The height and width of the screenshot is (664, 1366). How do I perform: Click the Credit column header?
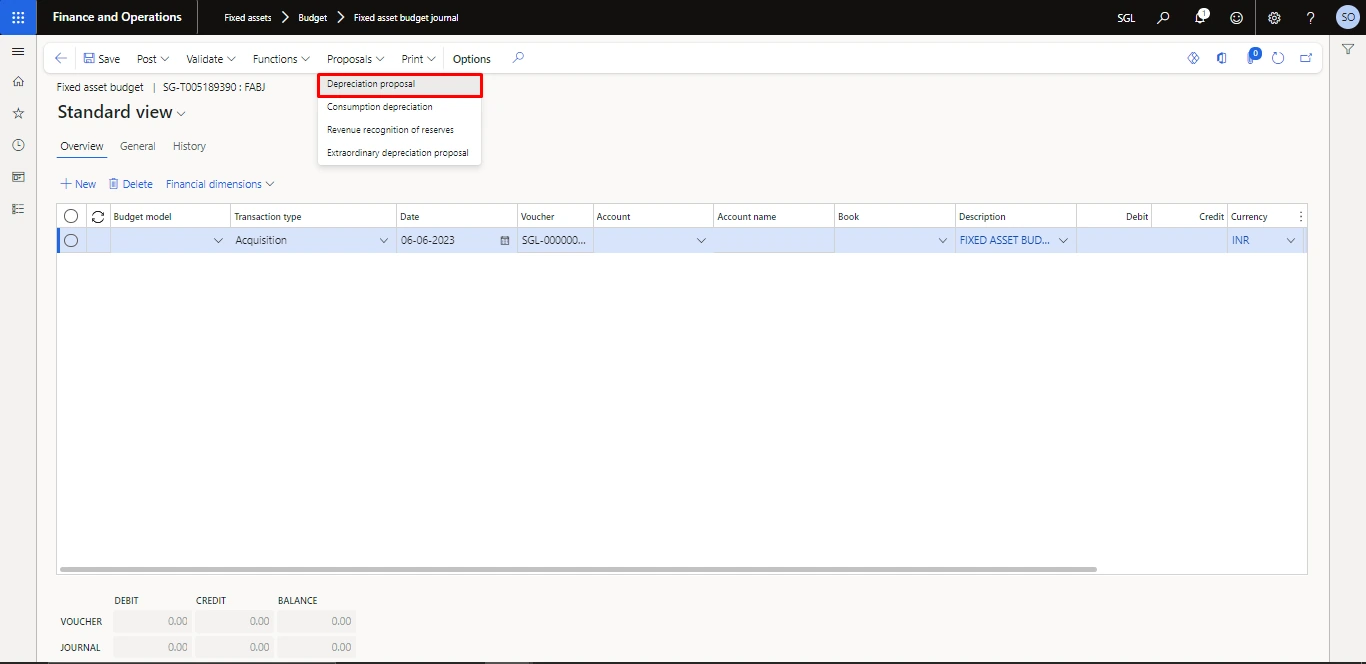point(1189,216)
